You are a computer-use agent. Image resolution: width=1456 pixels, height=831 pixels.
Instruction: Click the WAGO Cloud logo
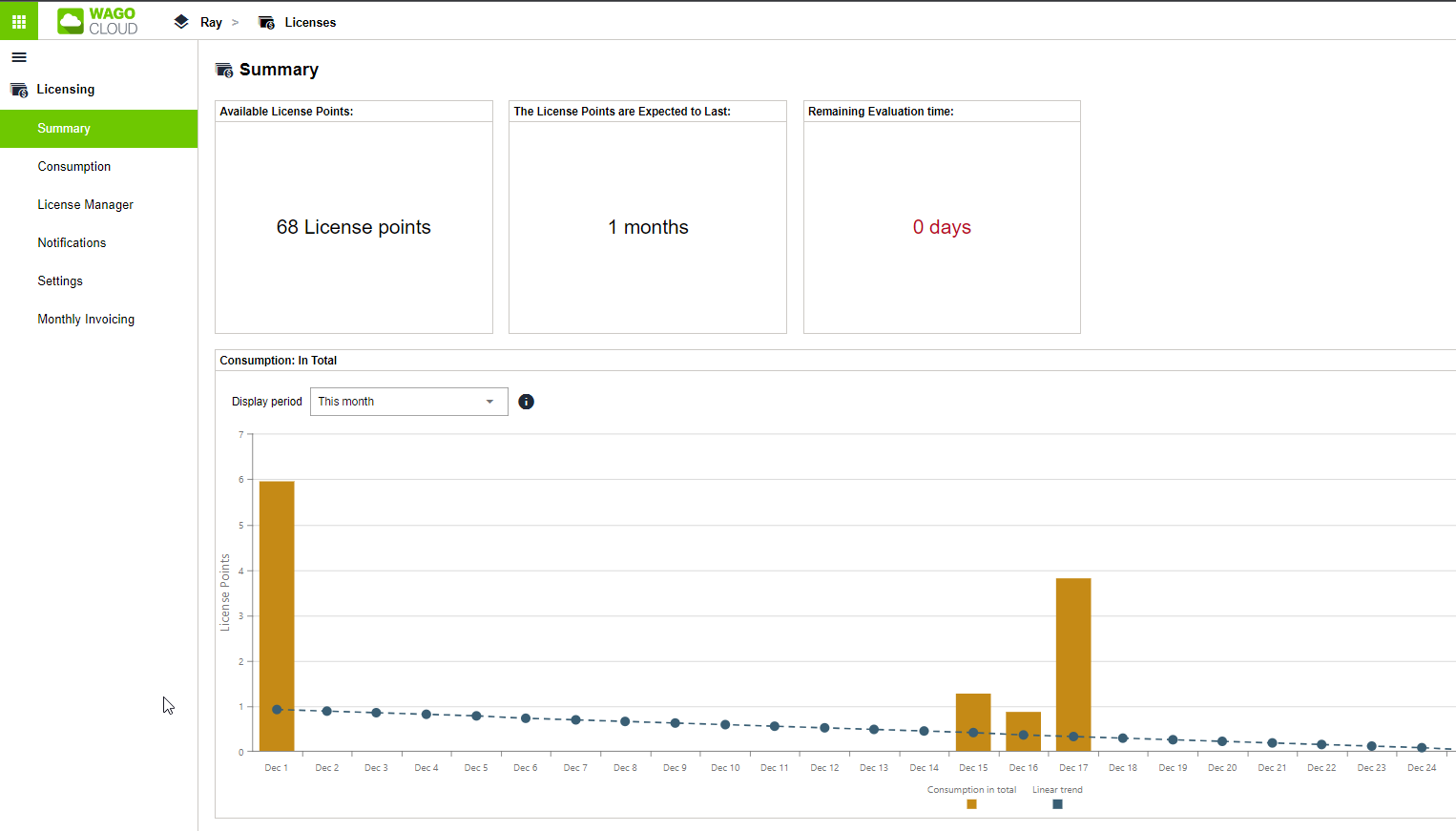point(97,21)
